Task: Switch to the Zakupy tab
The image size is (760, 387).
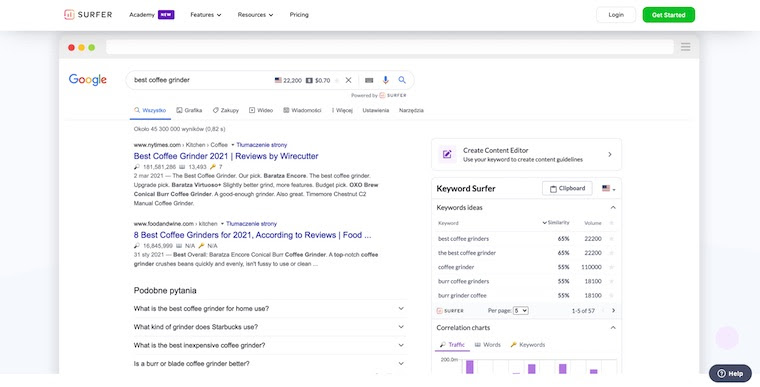Action: click(x=226, y=111)
